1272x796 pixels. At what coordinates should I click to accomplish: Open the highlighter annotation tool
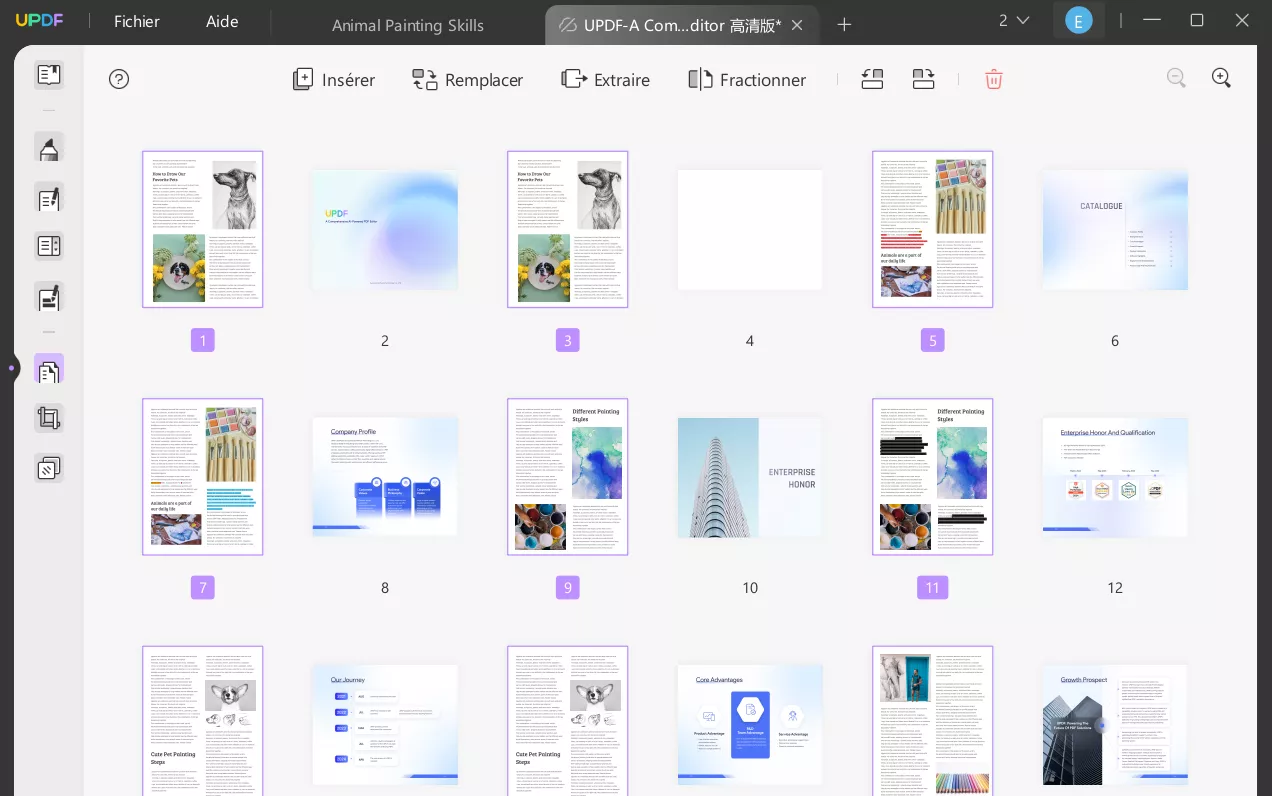click(x=48, y=148)
